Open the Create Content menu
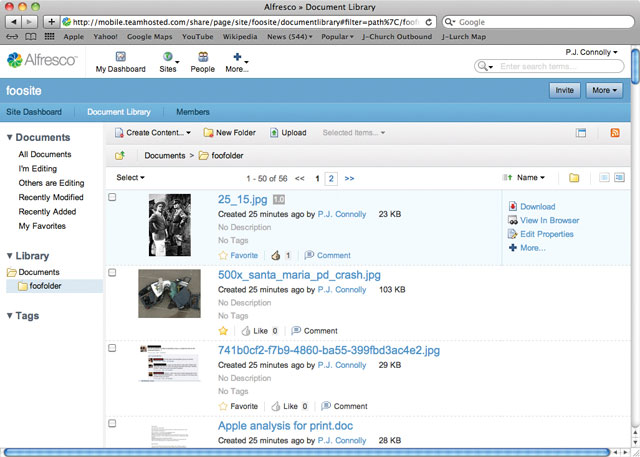 pos(153,133)
